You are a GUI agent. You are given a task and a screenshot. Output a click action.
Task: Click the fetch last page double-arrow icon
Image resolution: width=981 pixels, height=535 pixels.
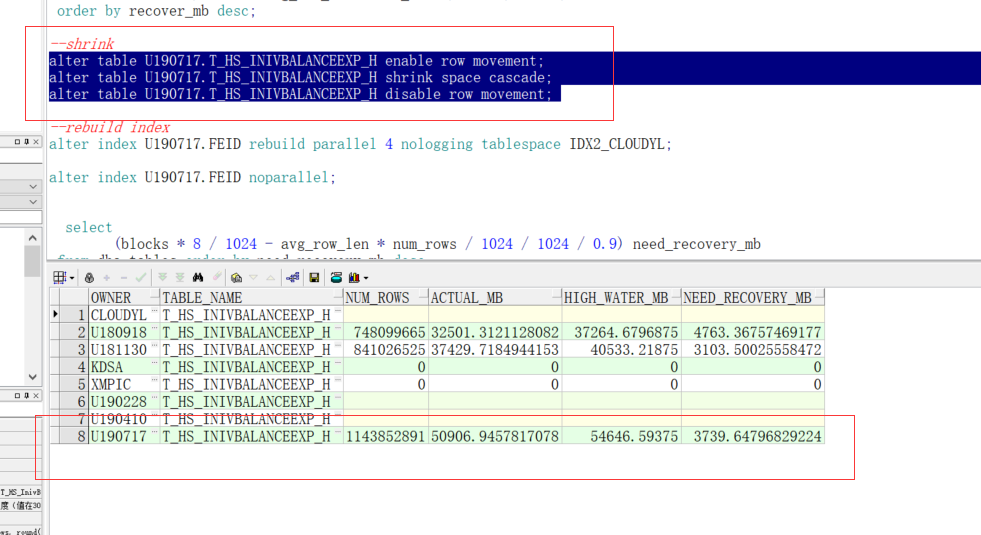[180, 277]
